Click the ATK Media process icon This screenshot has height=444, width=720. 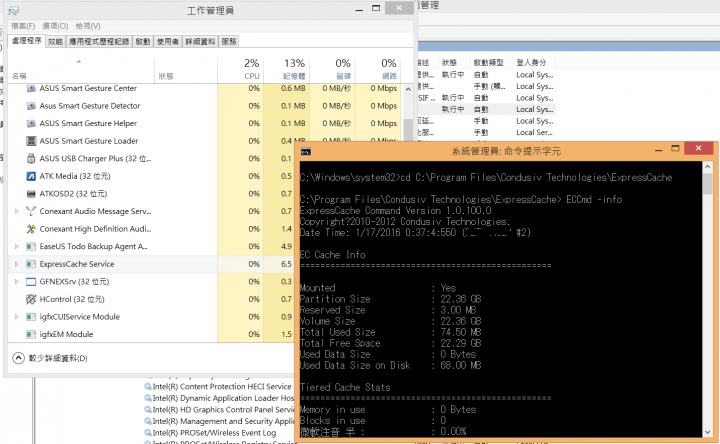(31, 176)
